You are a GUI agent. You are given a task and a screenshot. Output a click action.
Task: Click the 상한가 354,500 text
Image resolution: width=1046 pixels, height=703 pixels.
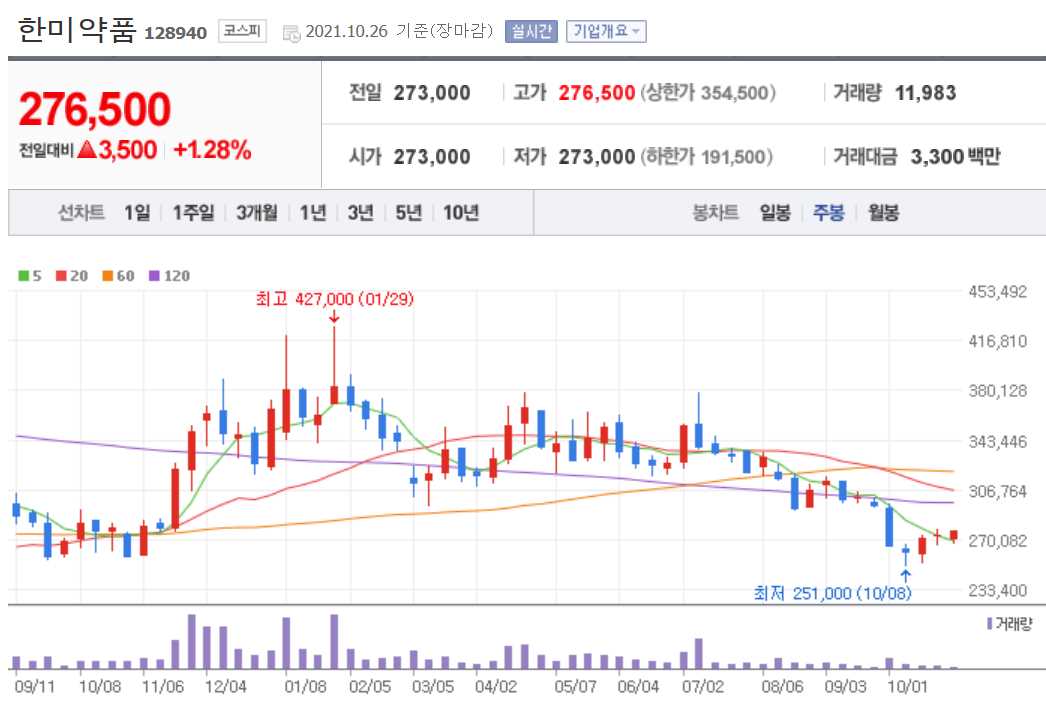pyautogui.click(x=708, y=93)
